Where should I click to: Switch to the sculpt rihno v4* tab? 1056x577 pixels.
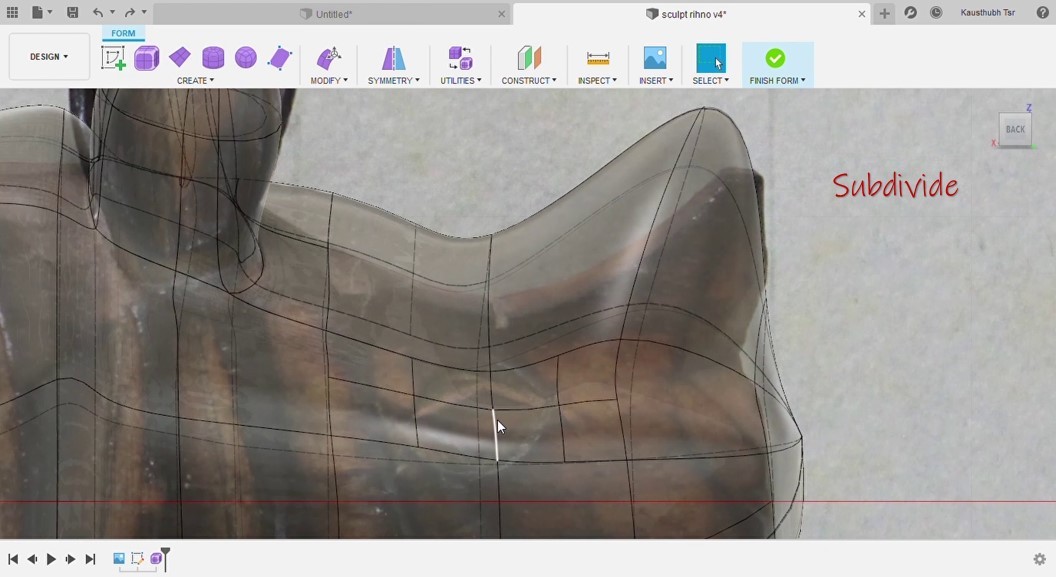692,13
